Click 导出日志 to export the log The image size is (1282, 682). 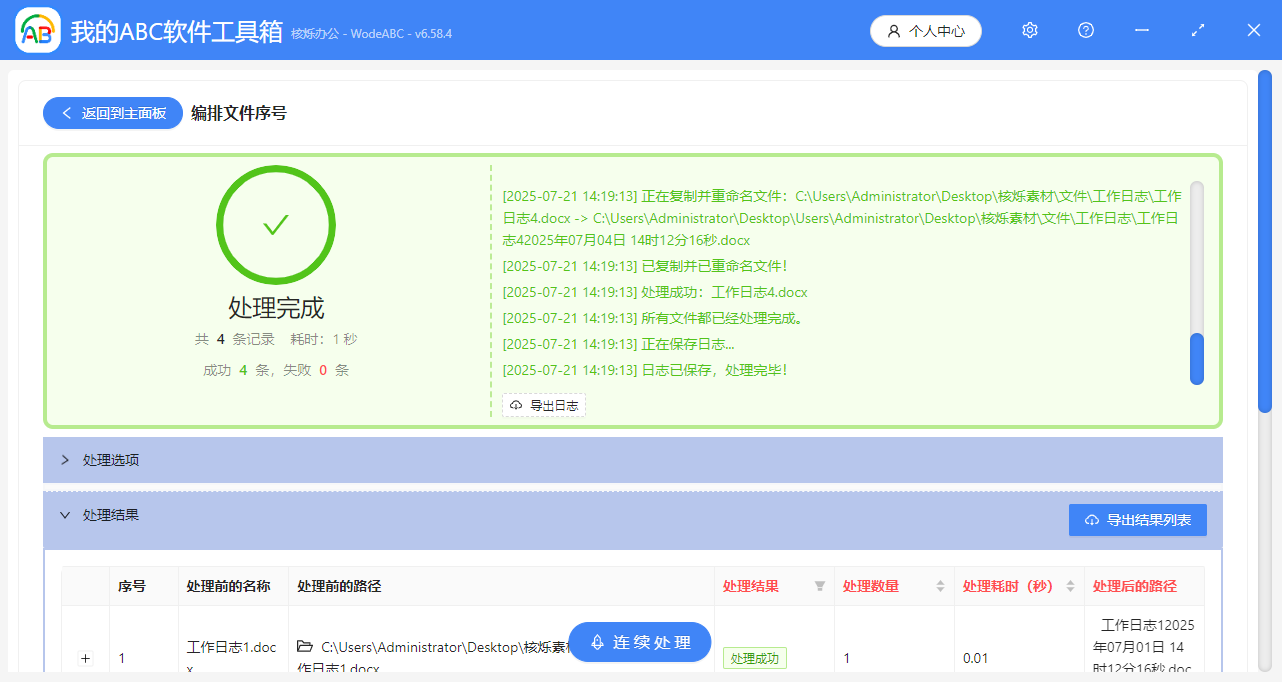click(544, 405)
